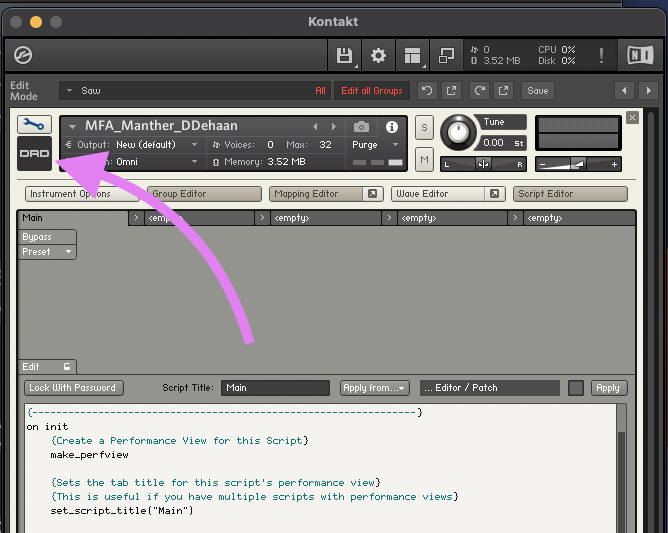Click the wrench edit mode icon
Image resolution: width=668 pixels, height=533 pixels.
click(35, 125)
